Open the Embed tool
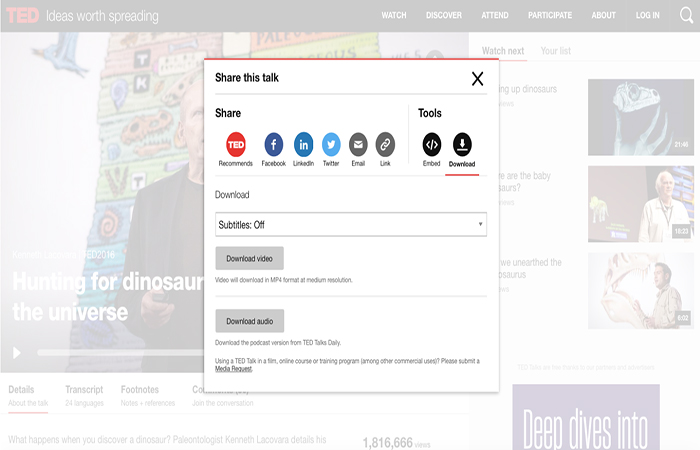The height and width of the screenshot is (450, 700). [432, 145]
